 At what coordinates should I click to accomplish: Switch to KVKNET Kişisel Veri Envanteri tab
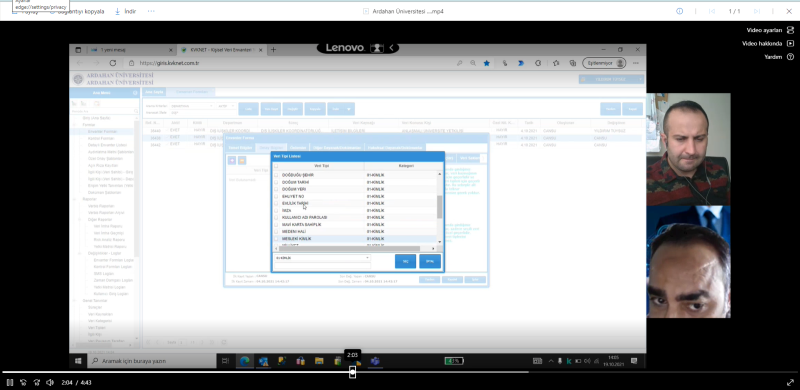coord(221,50)
